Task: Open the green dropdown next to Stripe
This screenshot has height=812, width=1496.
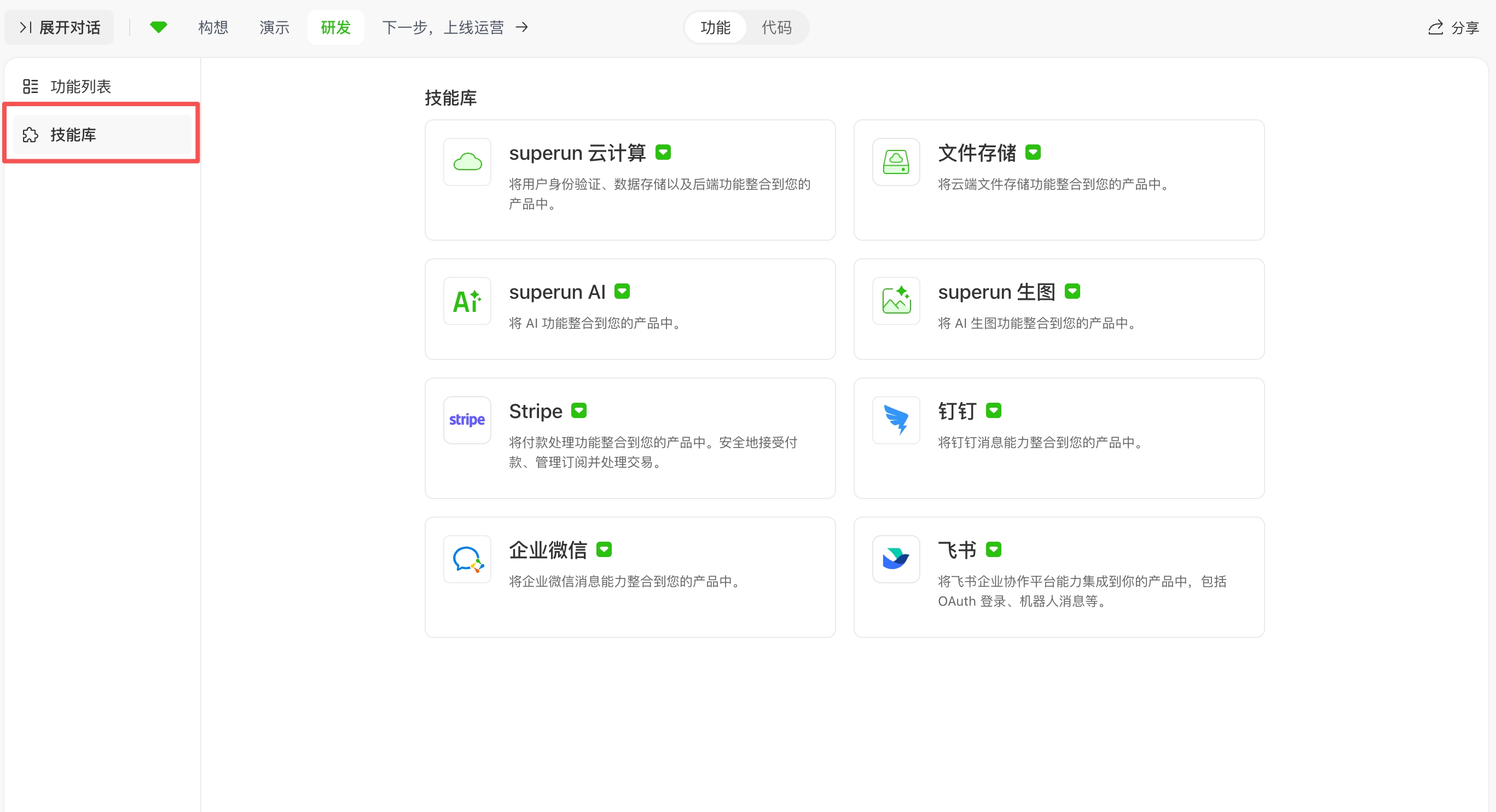Action: 578,410
